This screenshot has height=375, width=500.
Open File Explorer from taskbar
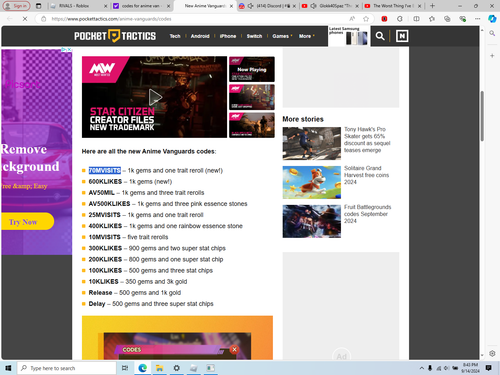[x=159, y=368]
